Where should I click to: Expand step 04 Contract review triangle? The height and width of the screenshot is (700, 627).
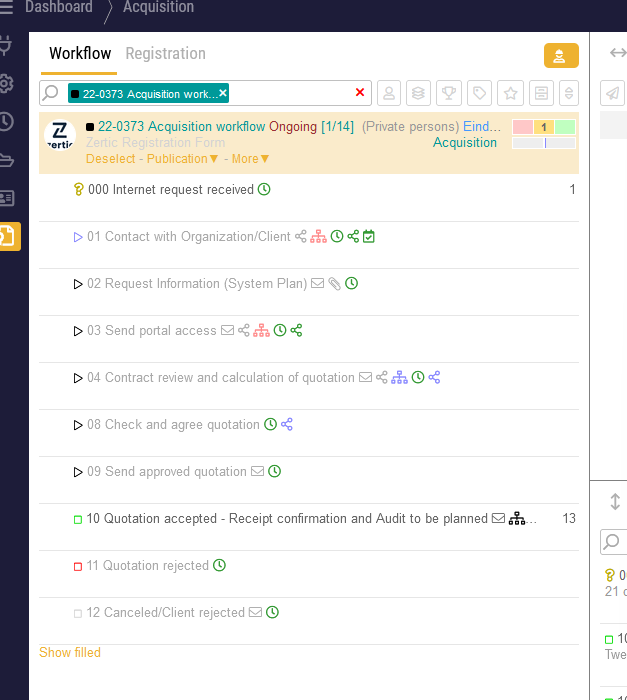click(x=78, y=378)
